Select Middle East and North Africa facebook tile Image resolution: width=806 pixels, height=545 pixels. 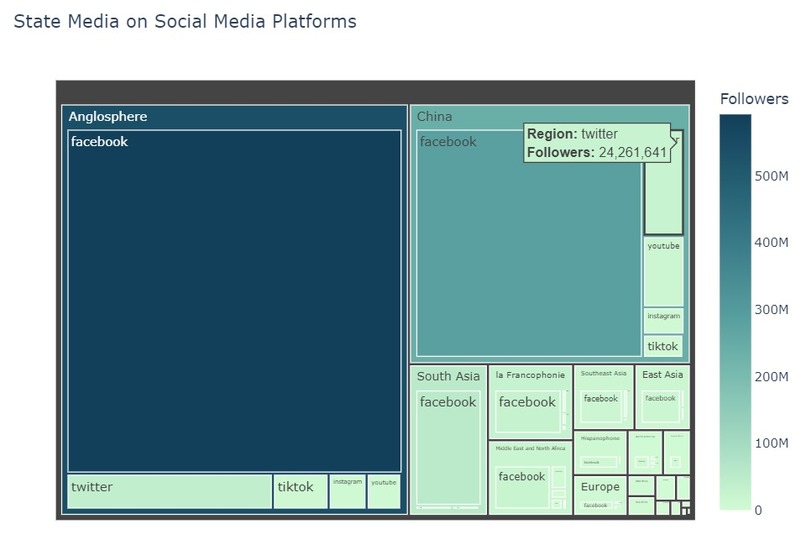coord(523,487)
